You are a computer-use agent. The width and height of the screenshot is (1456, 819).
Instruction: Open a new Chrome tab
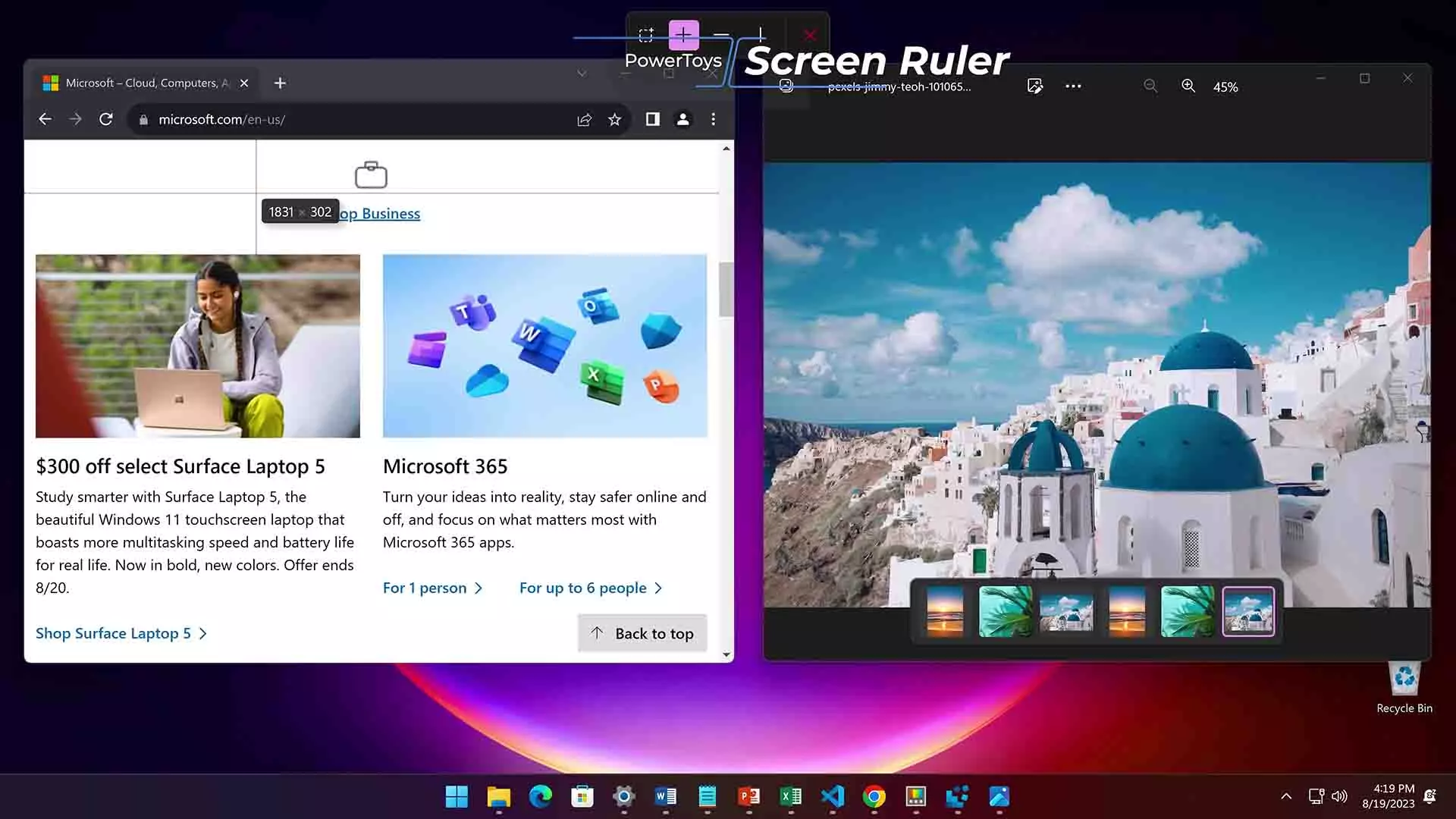[280, 83]
